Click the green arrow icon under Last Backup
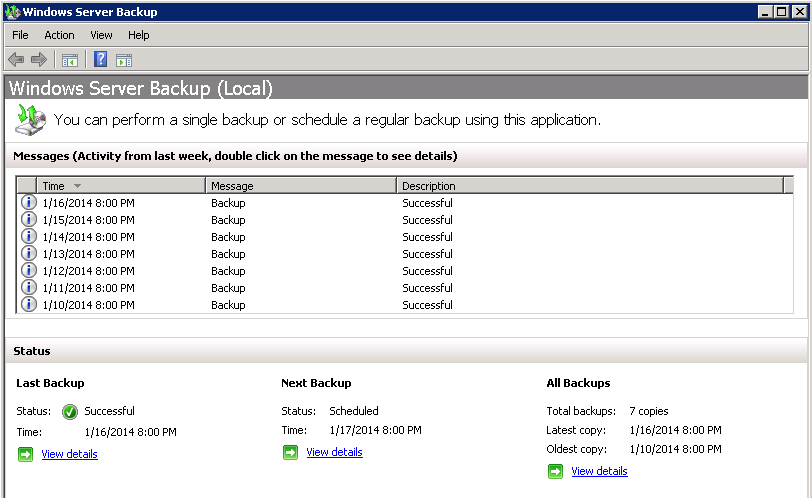This screenshot has height=498, width=812. [x=25, y=454]
